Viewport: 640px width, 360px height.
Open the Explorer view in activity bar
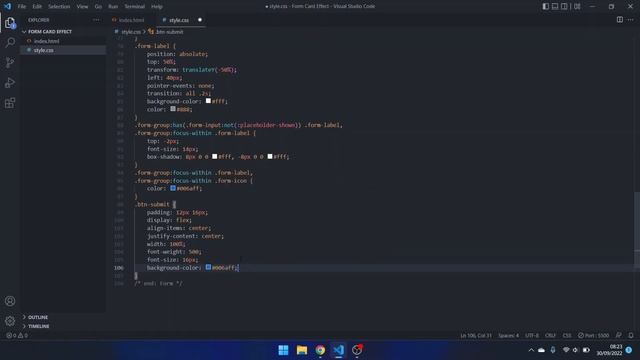(x=10, y=23)
